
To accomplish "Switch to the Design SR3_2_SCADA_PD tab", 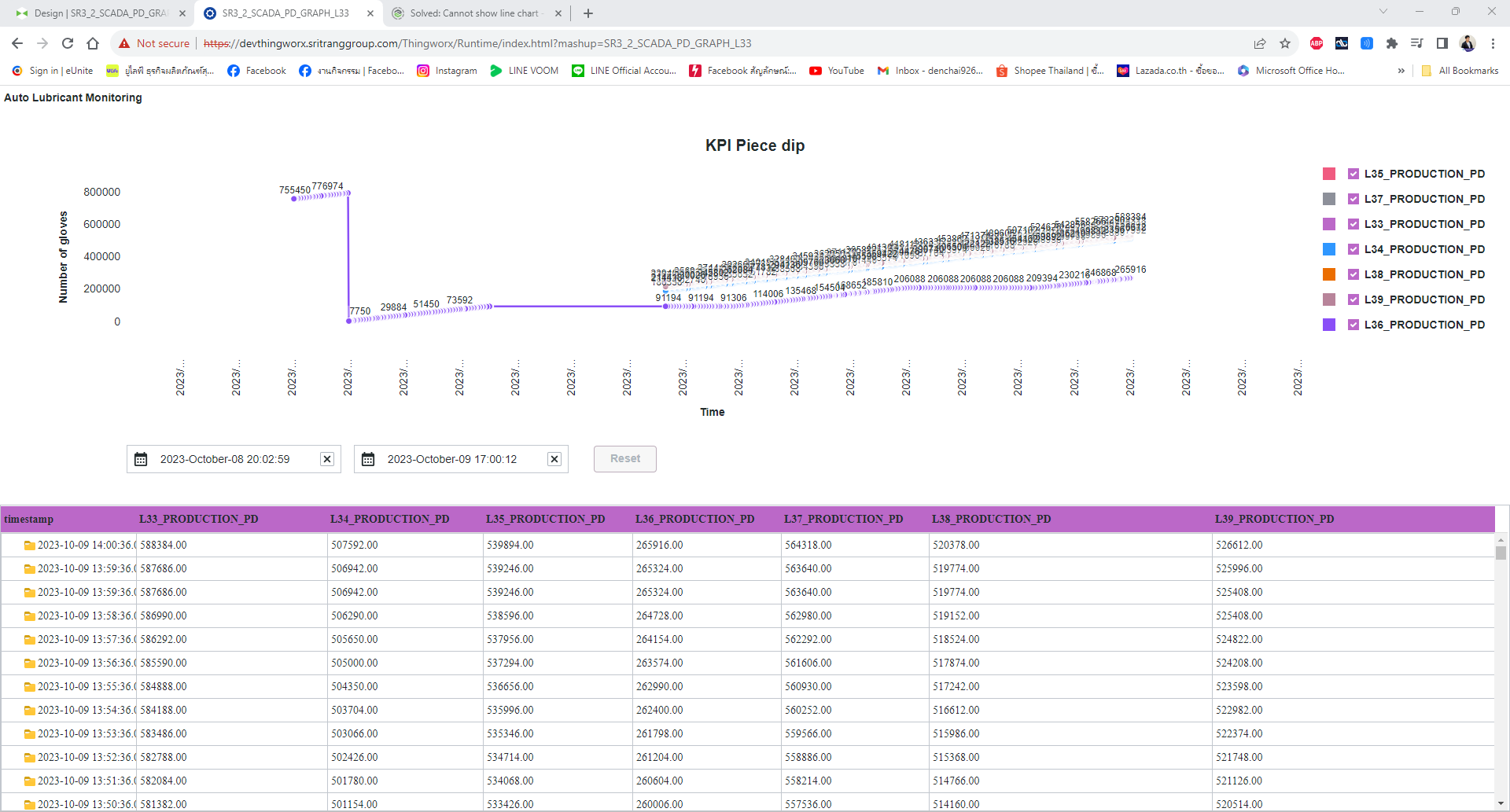I will pos(102,13).
